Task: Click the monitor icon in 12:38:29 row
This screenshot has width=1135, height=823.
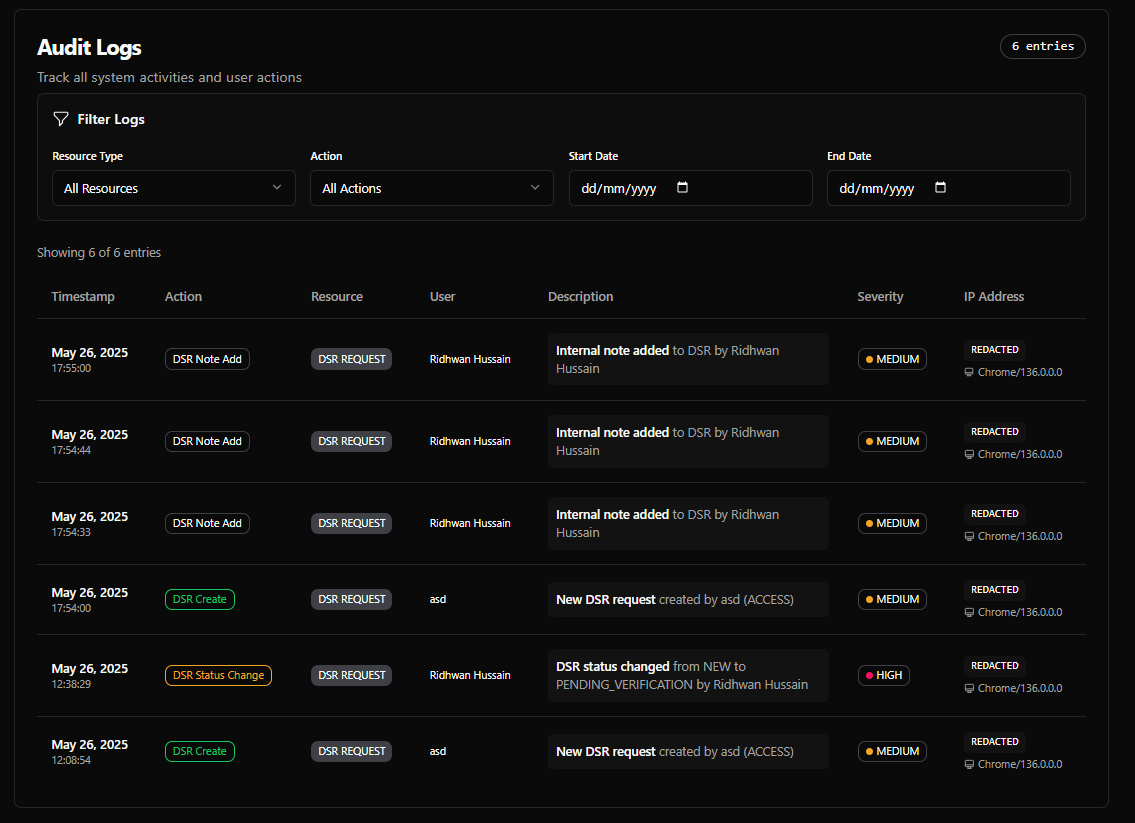Action: 969,688
